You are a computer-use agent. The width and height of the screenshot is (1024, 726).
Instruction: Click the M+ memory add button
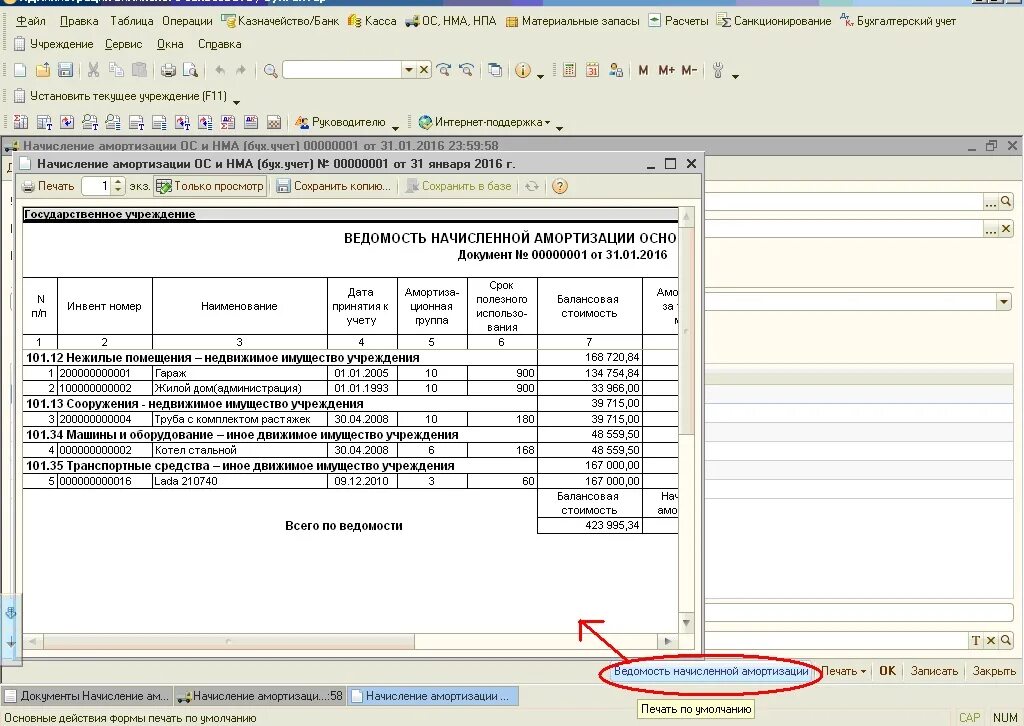666,70
